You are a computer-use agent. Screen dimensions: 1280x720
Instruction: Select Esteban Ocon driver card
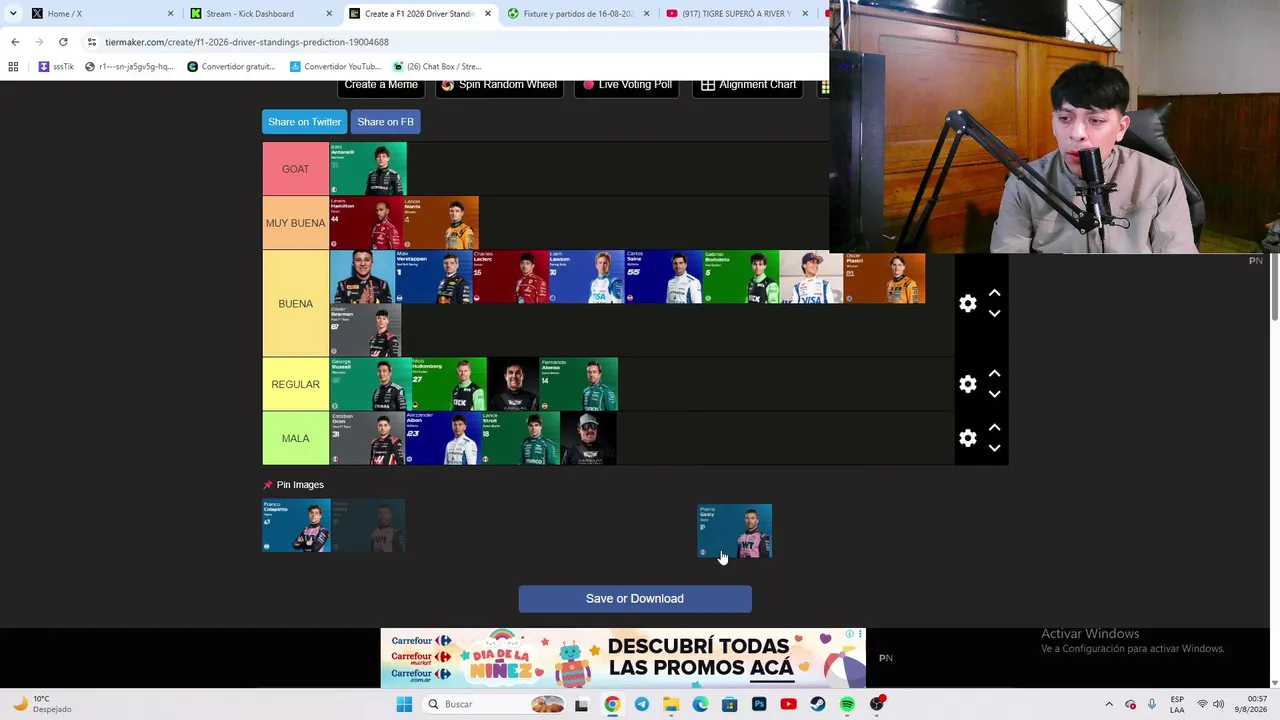[367, 438]
